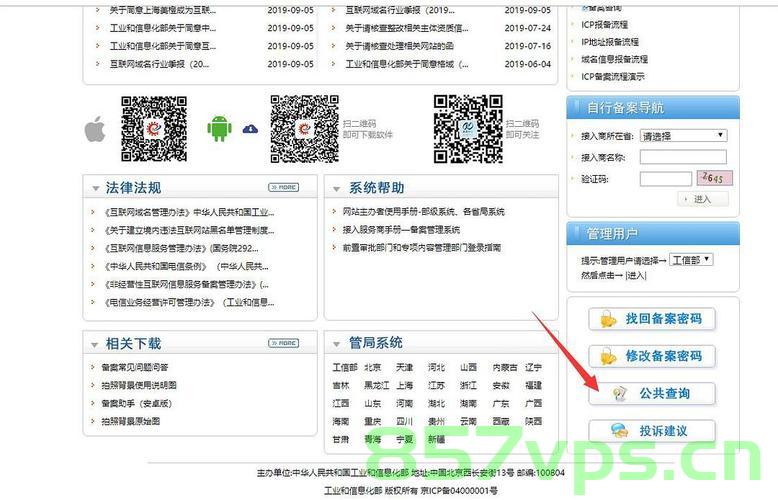778x500 pixels.
Task: Click 西藏 in 管局系统
Action: (x=501, y=422)
